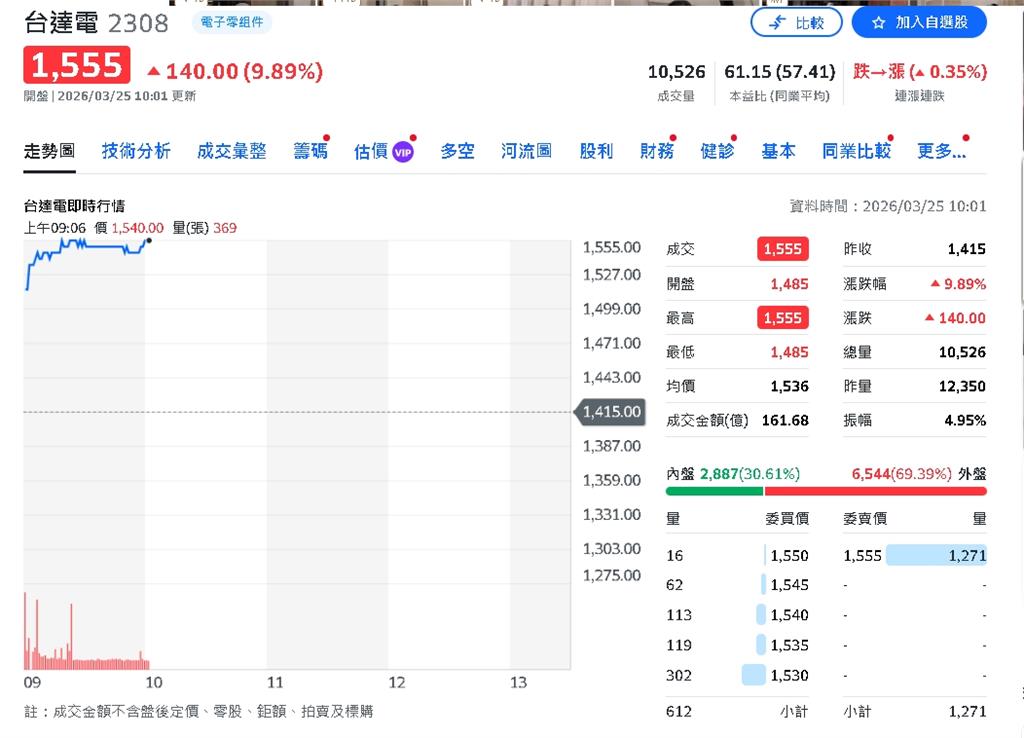The image size is (1024, 738).
Task: Open the 股利 dividend tab
Action: [x=596, y=151]
